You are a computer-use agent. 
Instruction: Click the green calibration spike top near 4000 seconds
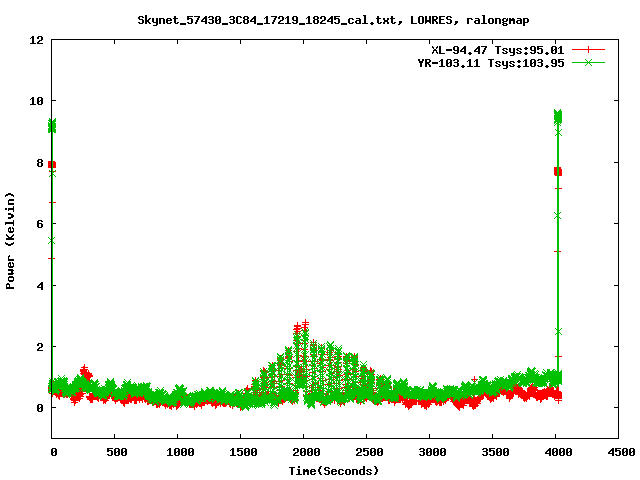click(x=558, y=116)
